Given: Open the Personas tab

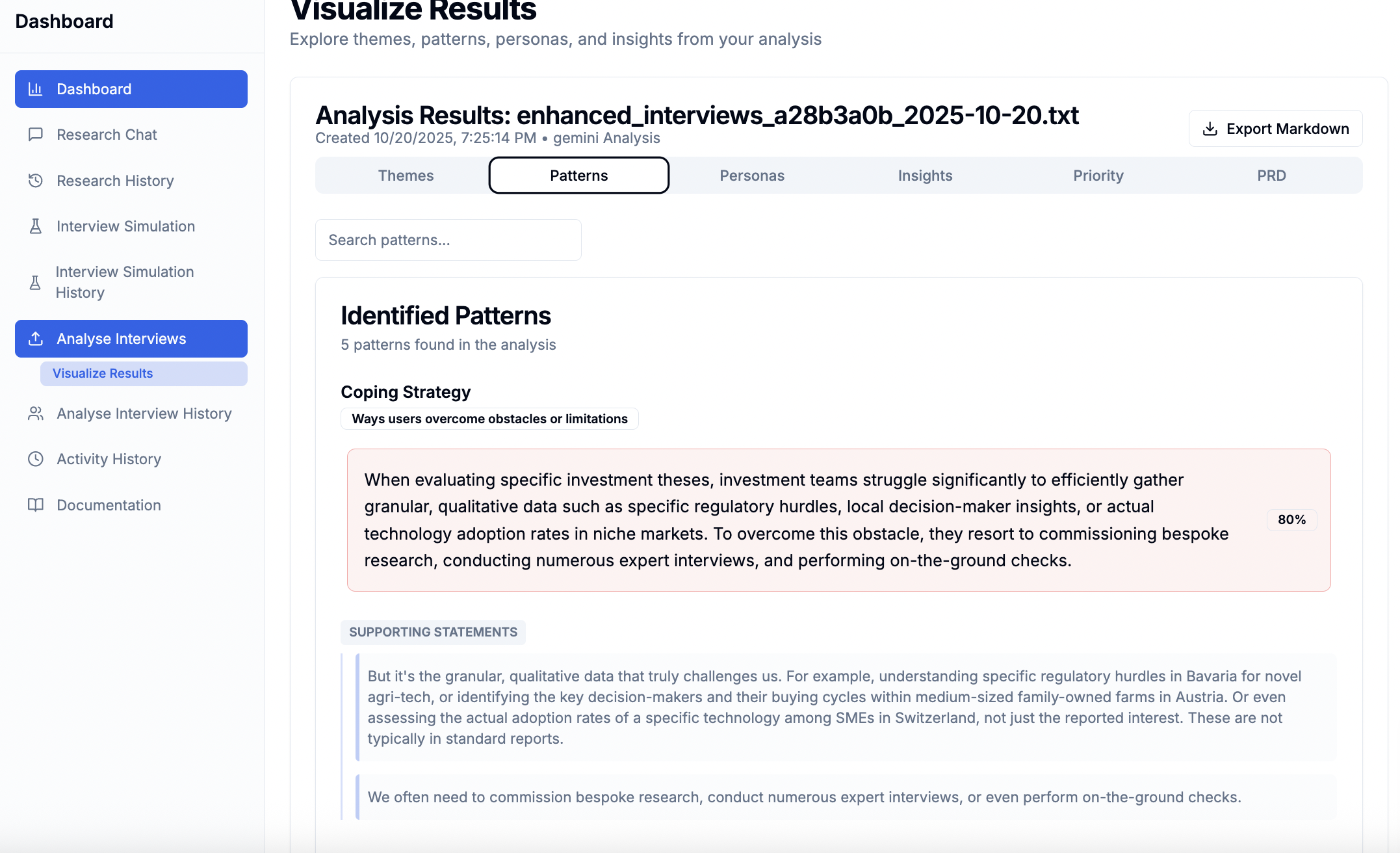Looking at the screenshot, I should click(x=752, y=175).
